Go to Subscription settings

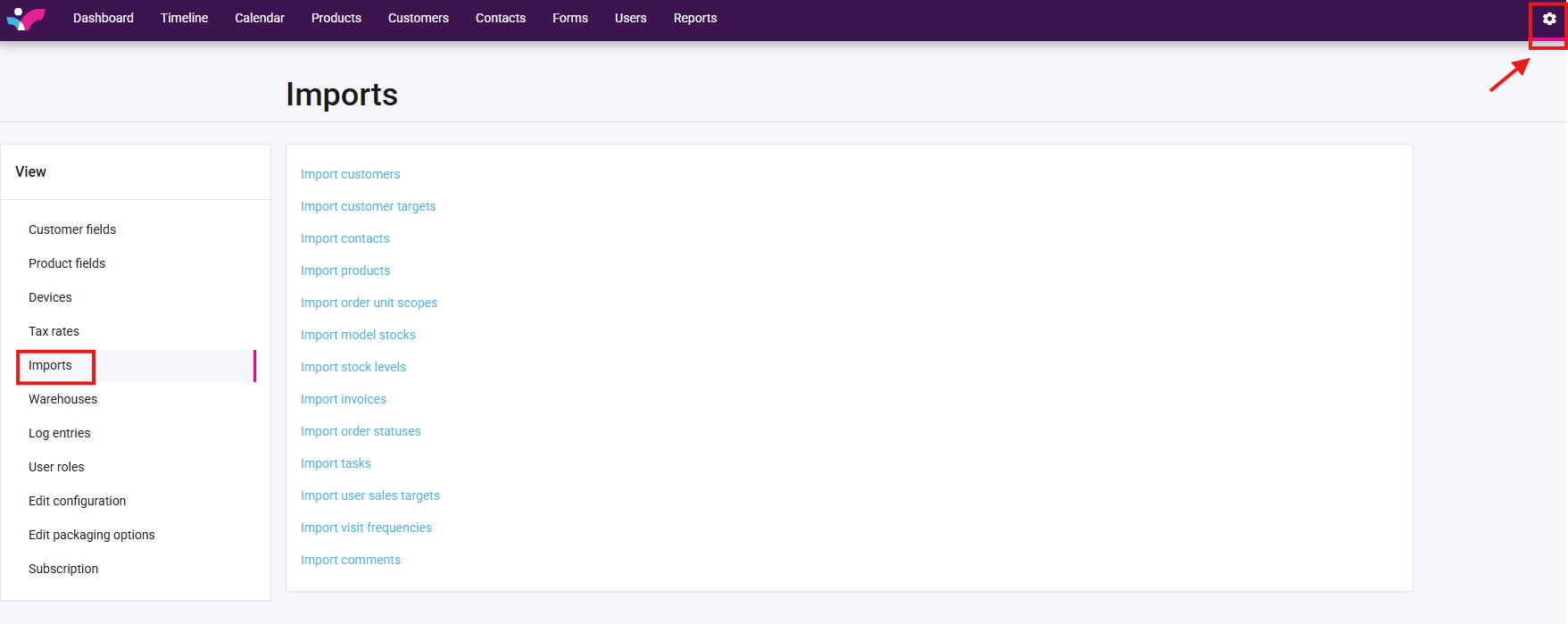pyautogui.click(x=63, y=569)
